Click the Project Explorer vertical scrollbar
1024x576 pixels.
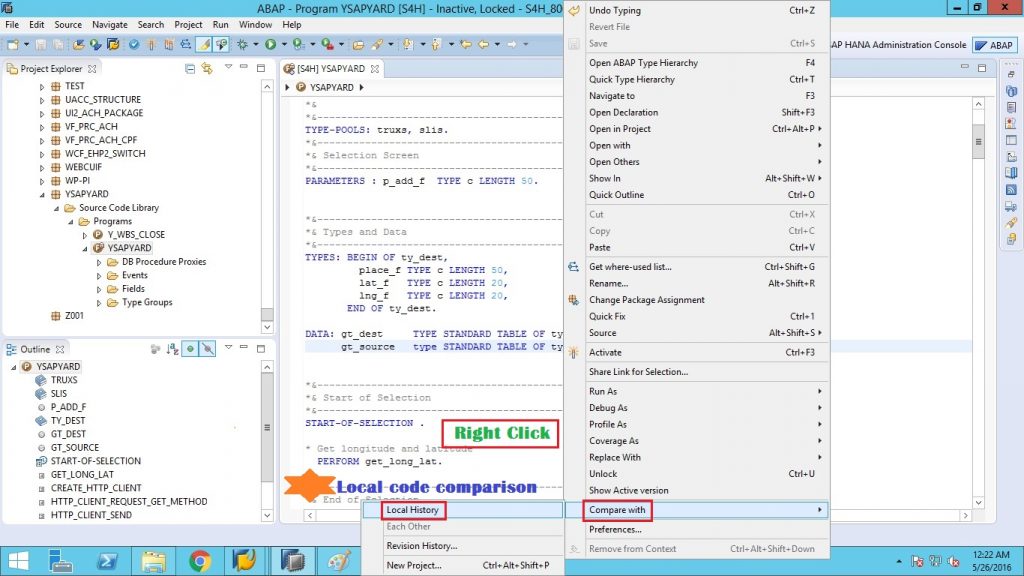point(267,206)
